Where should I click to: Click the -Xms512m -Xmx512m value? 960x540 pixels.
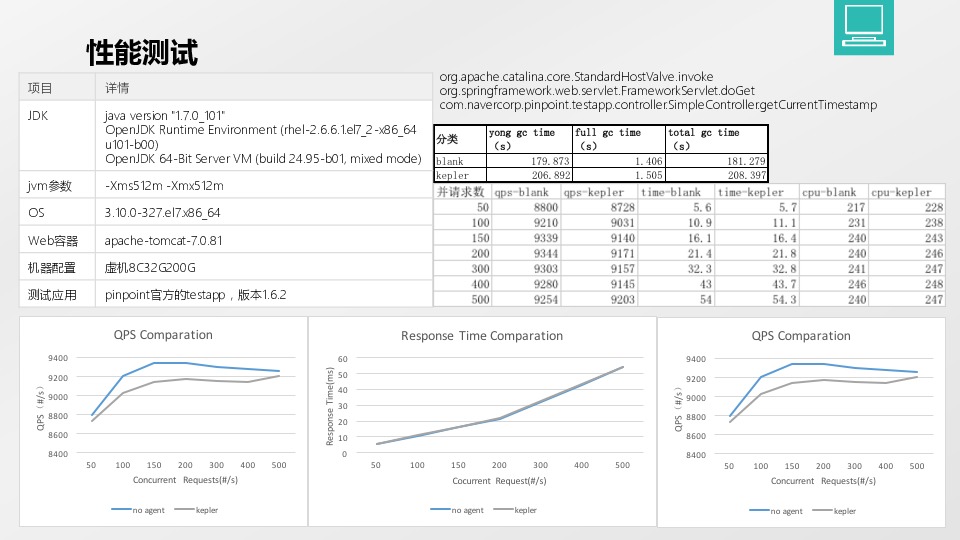click(164, 186)
